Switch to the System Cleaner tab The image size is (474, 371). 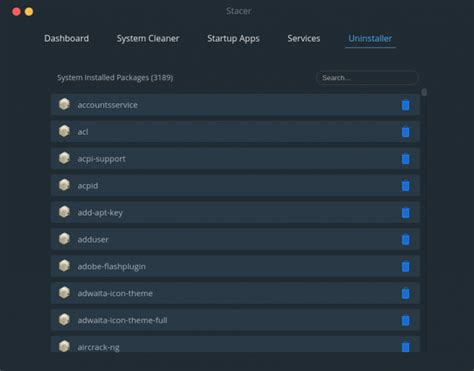pyautogui.click(x=148, y=39)
